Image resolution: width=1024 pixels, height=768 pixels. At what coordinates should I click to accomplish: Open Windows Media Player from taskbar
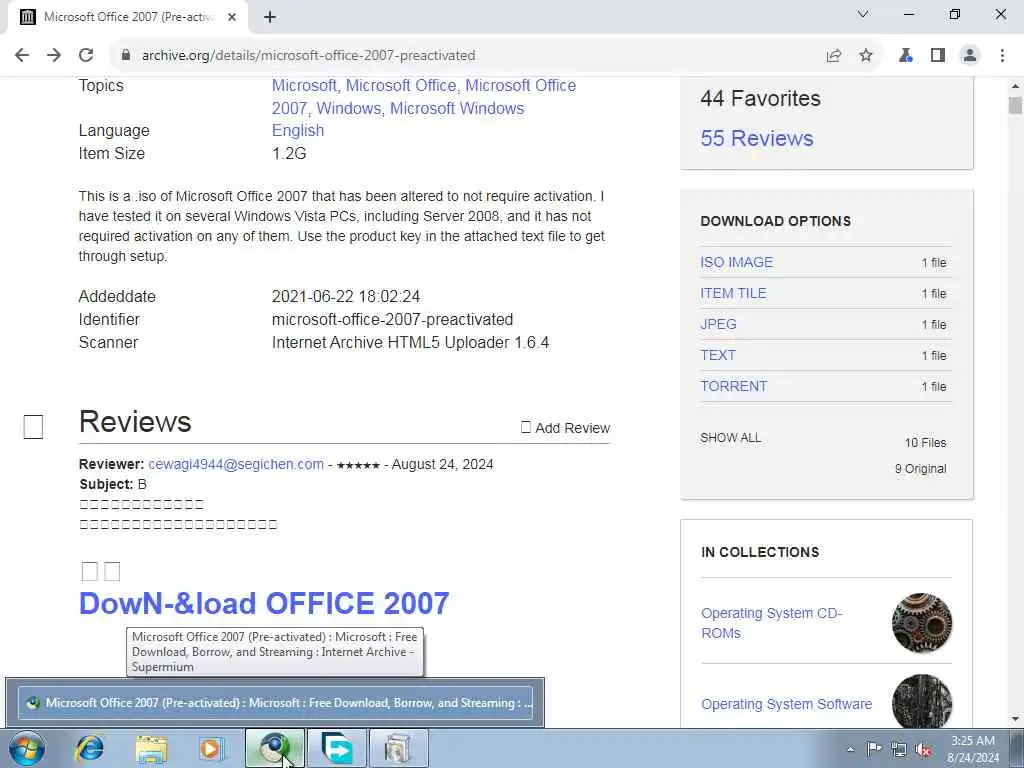(x=212, y=748)
